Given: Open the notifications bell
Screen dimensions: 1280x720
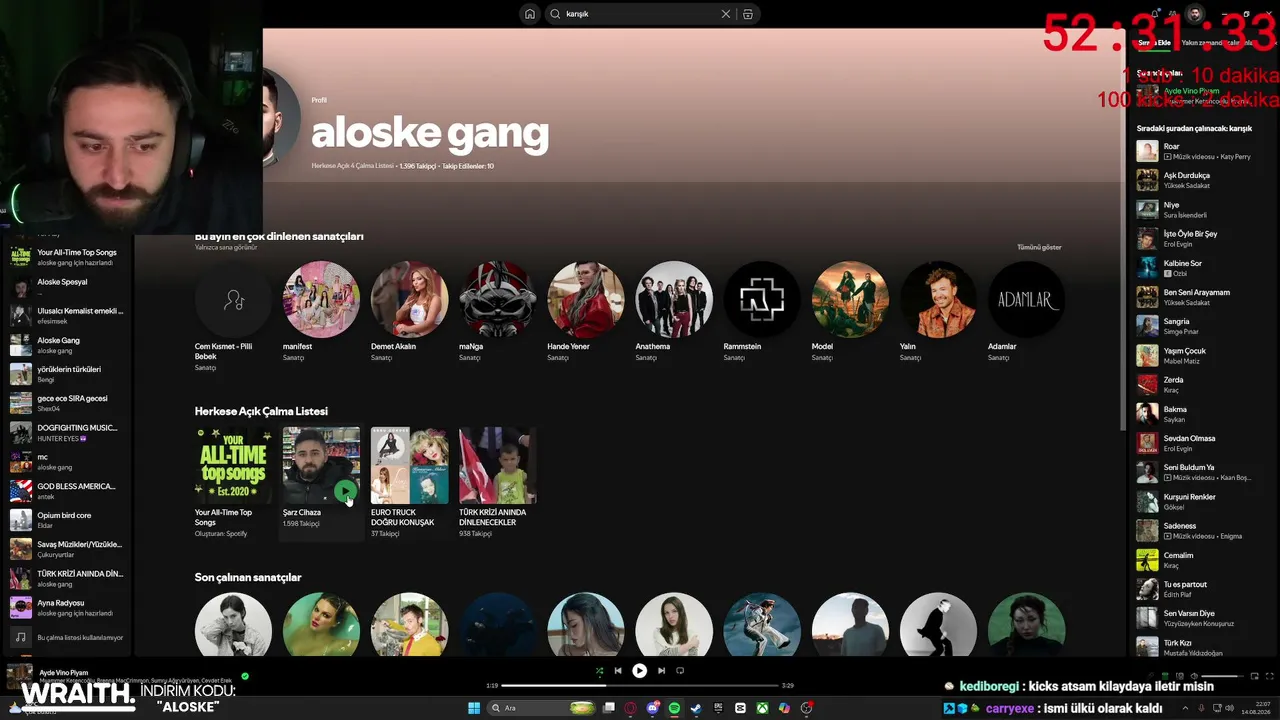Looking at the screenshot, I should click(1155, 14).
